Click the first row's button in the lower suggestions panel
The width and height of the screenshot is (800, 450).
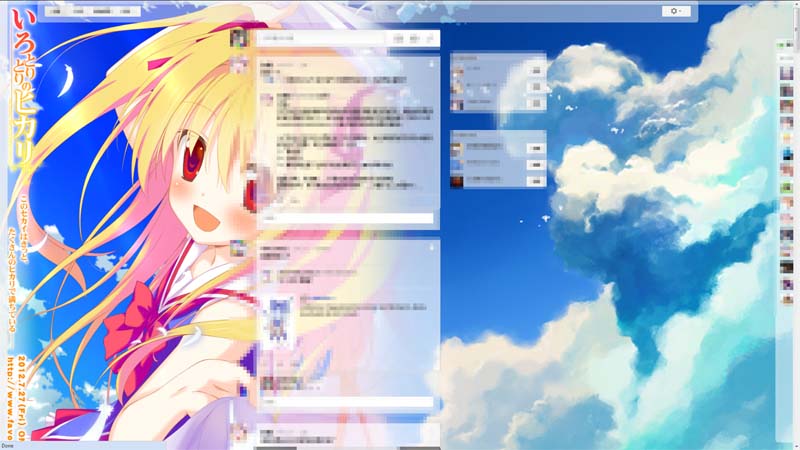click(536, 148)
